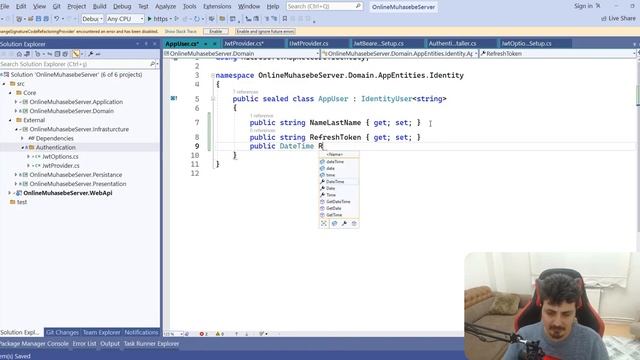Open the Task Runner Explorer tab

tap(151, 344)
